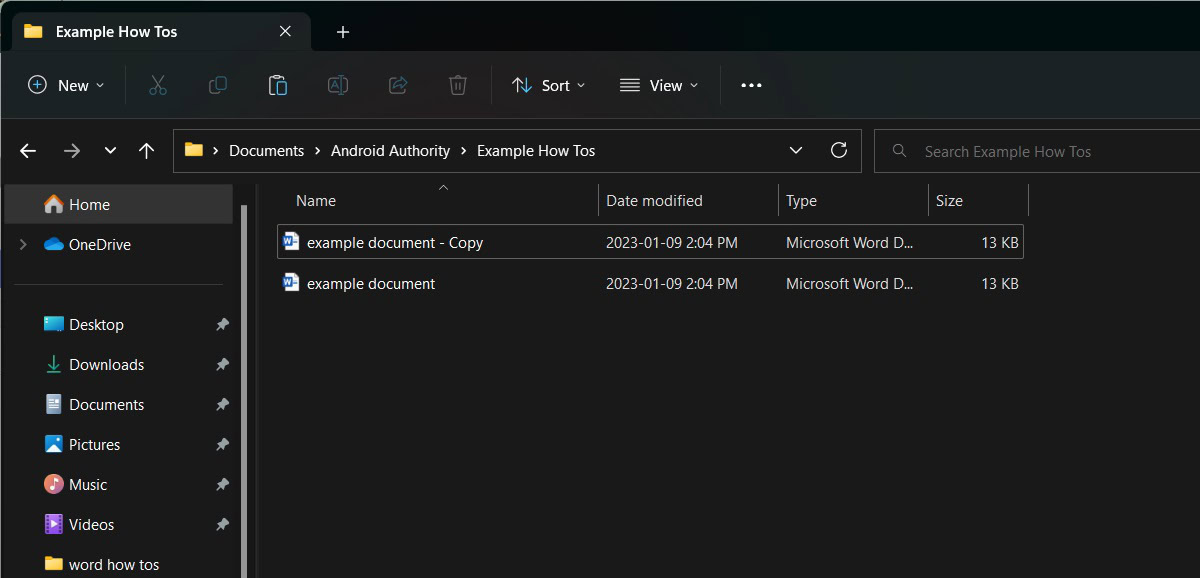The height and width of the screenshot is (578, 1200).
Task: Refresh the current folder view
Action: click(839, 151)
